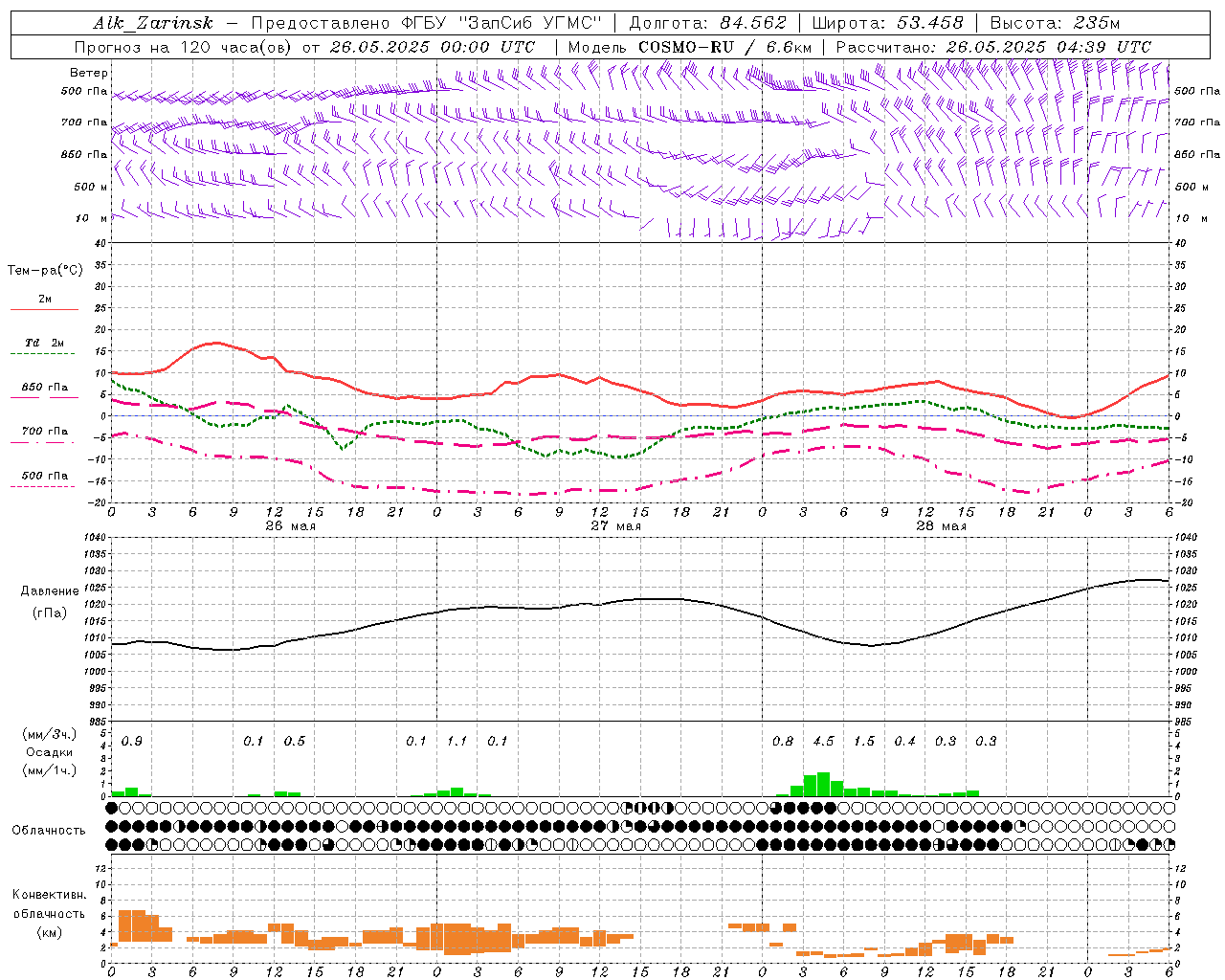The image size is (1225, 980).
Task: Click the 1.5 precipitation amount value
Action: tap(864, 742)
